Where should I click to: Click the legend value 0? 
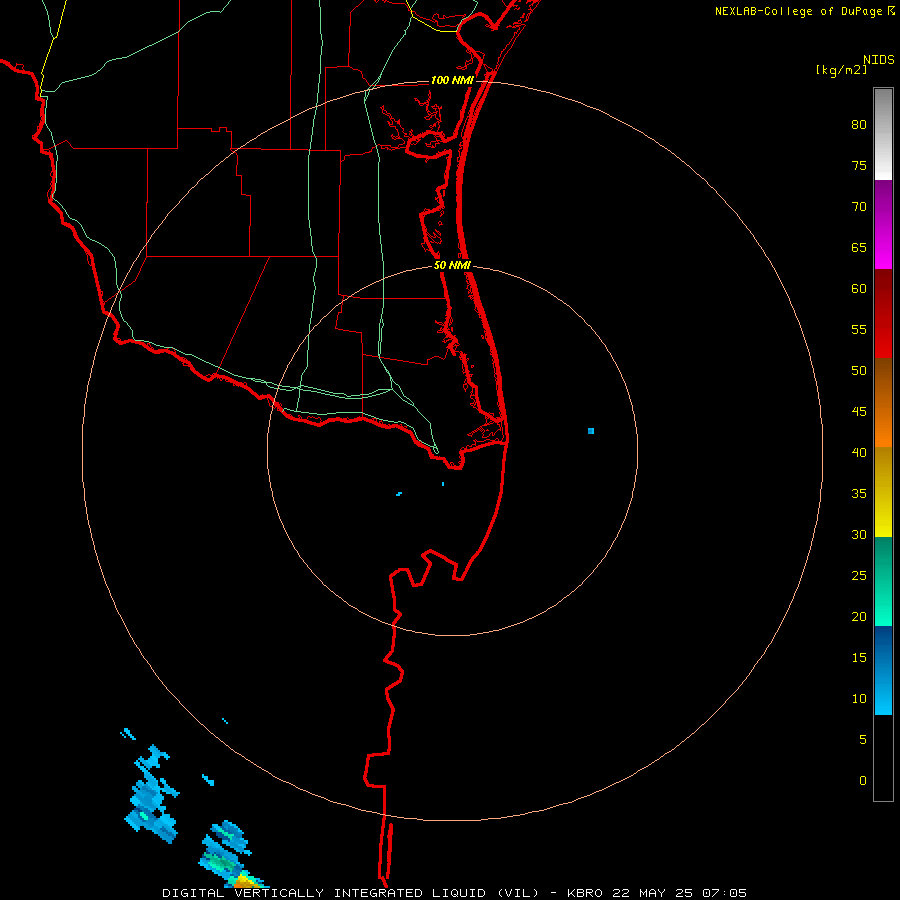(x=863, y=781)
